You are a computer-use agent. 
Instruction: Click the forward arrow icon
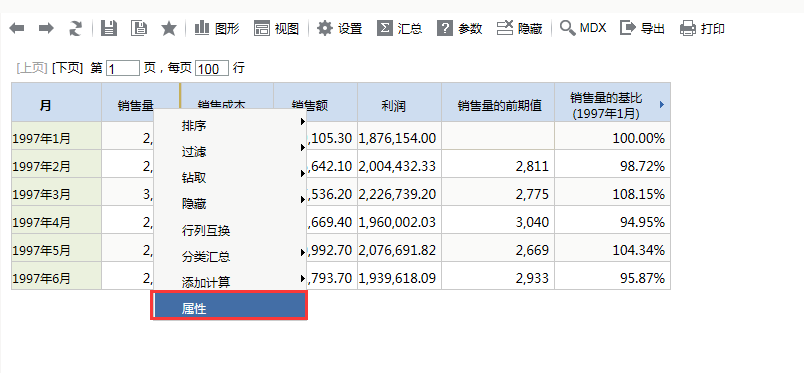pyautogui.click(x=46, y=28)
